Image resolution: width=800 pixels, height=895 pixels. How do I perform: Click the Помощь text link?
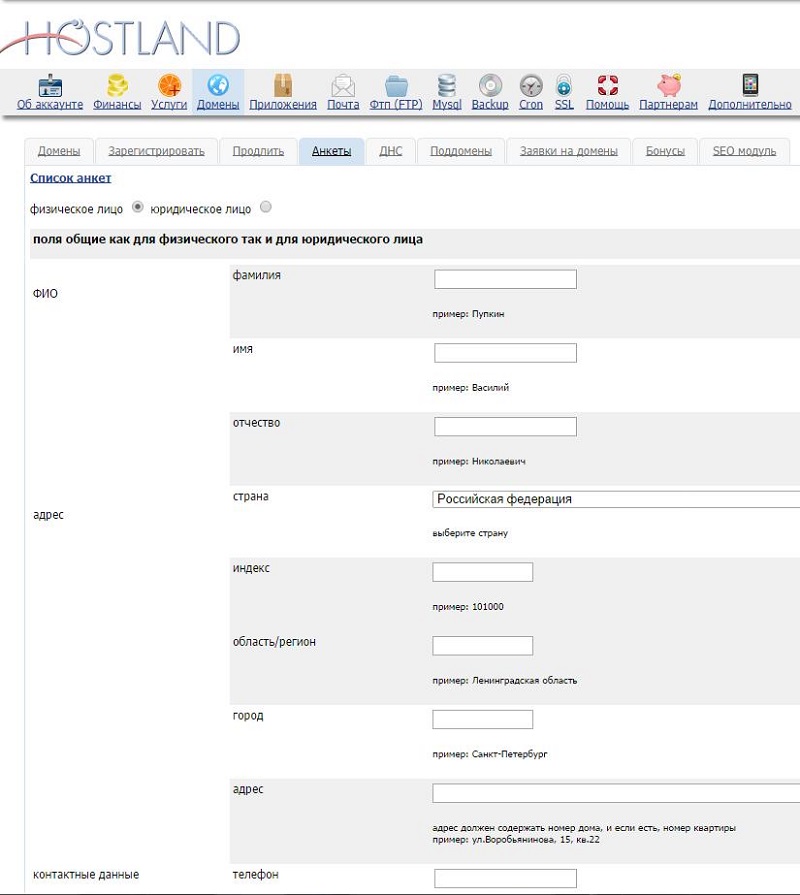coord(608,104)
